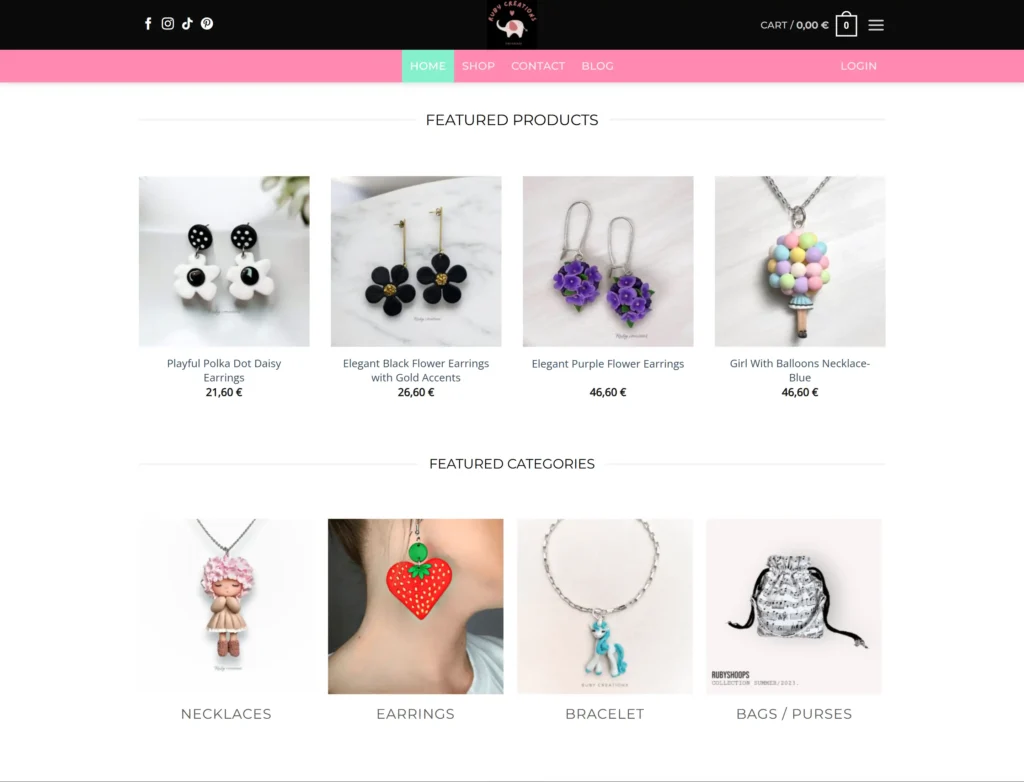Open the SHOP menu item
Screen dimensions: 1024x782
pyautogui.click(x=478, y=66)
